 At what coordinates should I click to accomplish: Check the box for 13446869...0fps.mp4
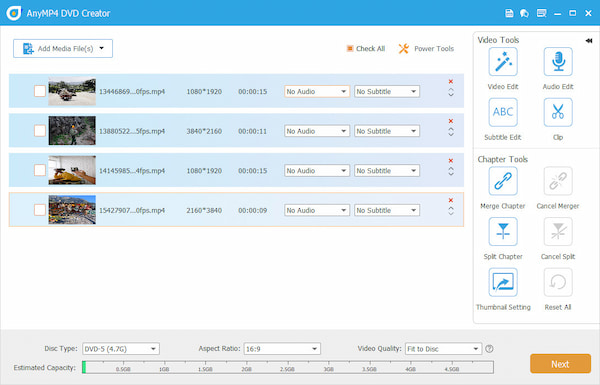click(x=40, y=91)
